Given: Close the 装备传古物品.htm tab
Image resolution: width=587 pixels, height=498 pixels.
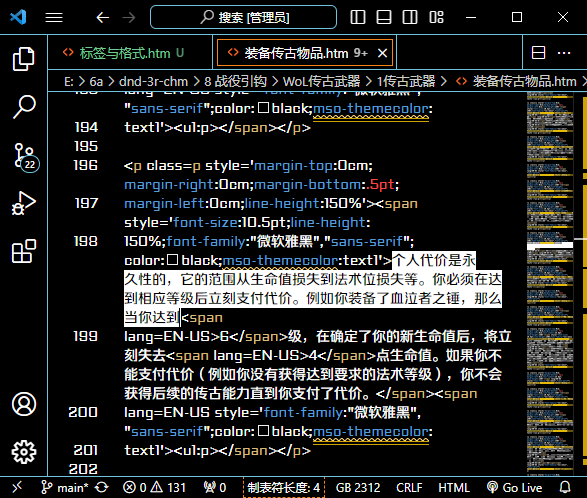Looking at the screenshot, I should pos(382,53).
